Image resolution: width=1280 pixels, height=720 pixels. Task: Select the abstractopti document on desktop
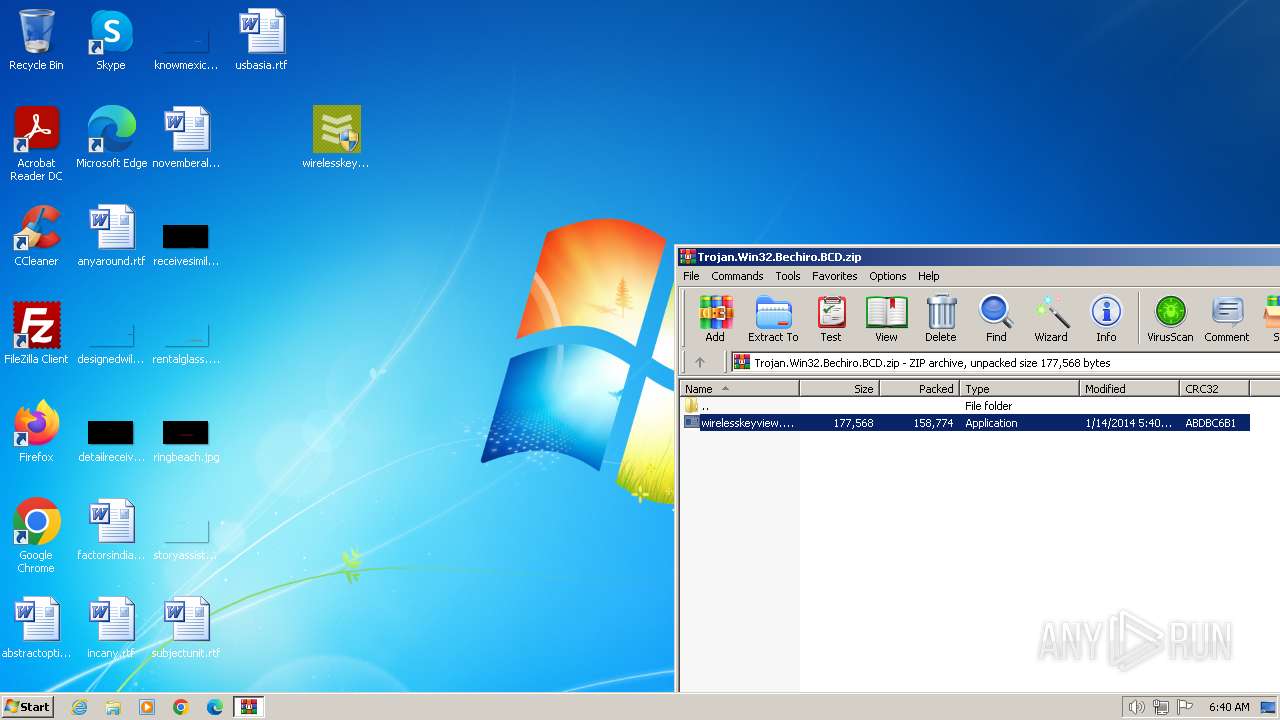coord(36,628)
